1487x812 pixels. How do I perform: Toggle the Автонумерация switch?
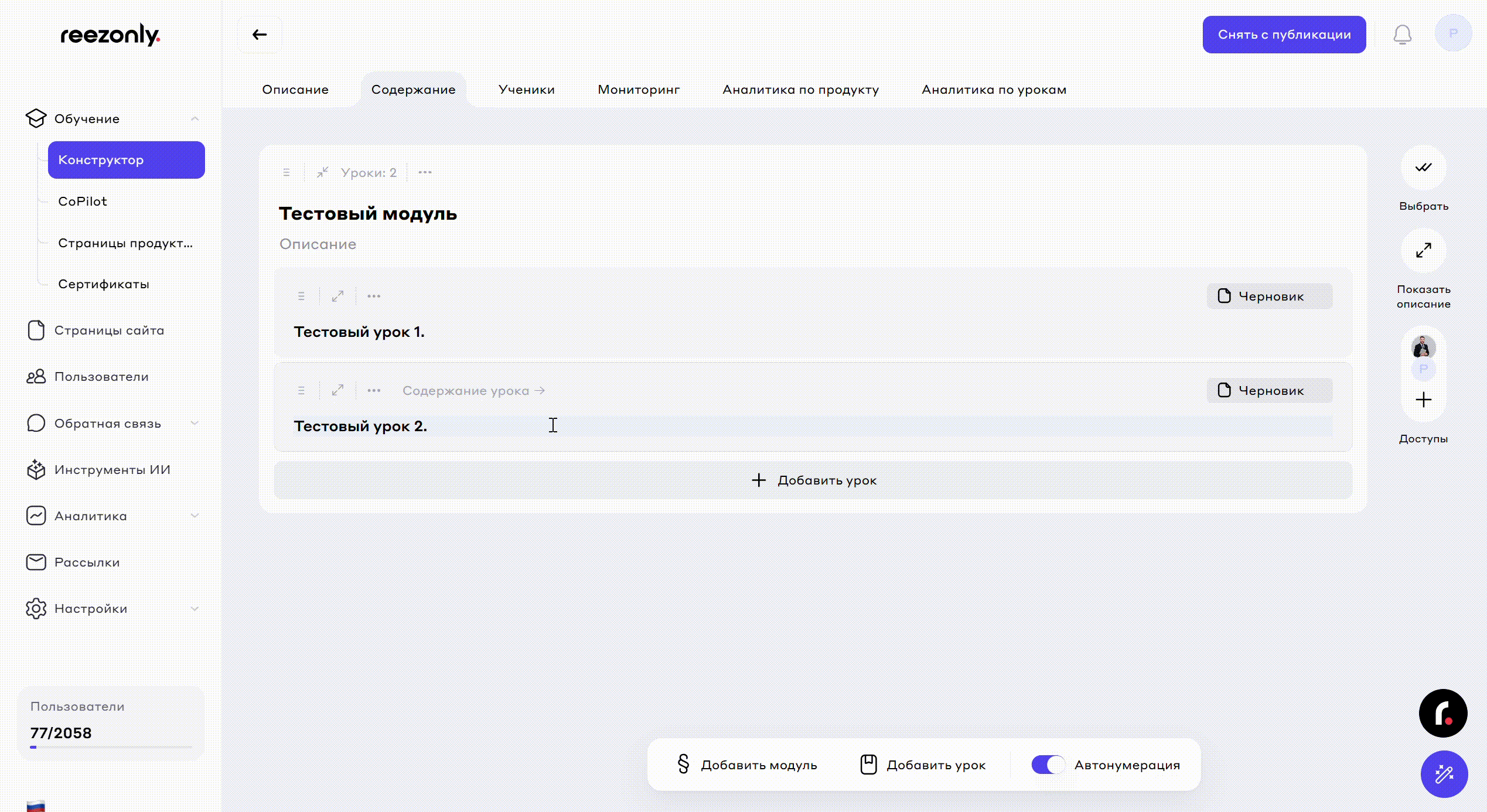[x=1048, y=765]
